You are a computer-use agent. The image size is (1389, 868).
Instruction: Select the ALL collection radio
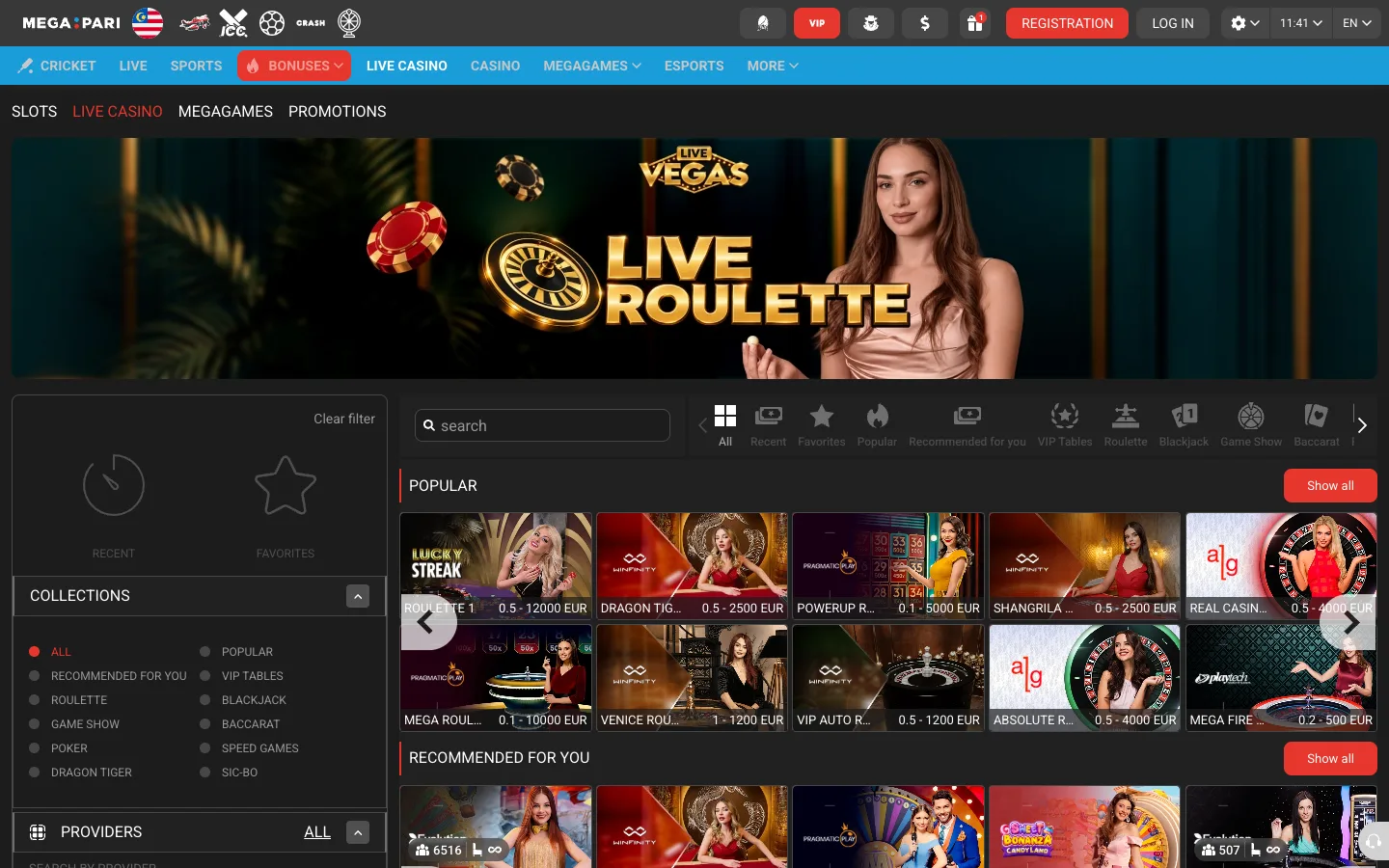point(50,652)
